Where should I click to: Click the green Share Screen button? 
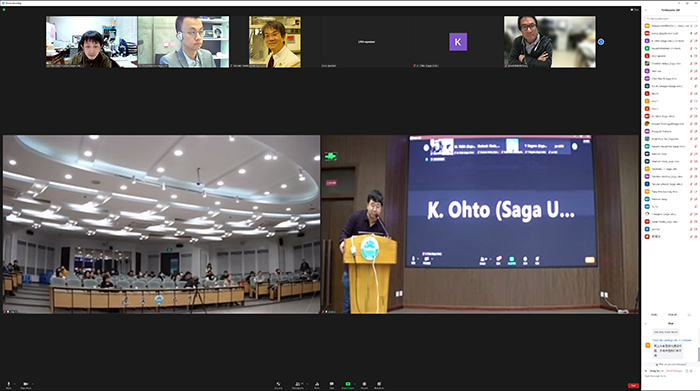point(348,384)
